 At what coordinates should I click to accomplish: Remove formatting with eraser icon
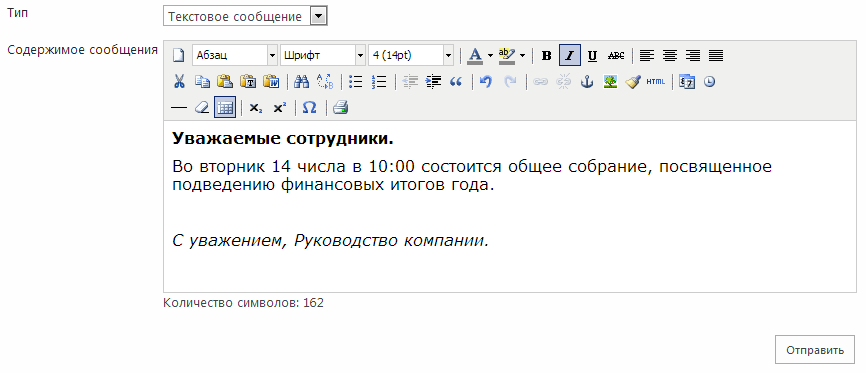click(x=202, y=108)
